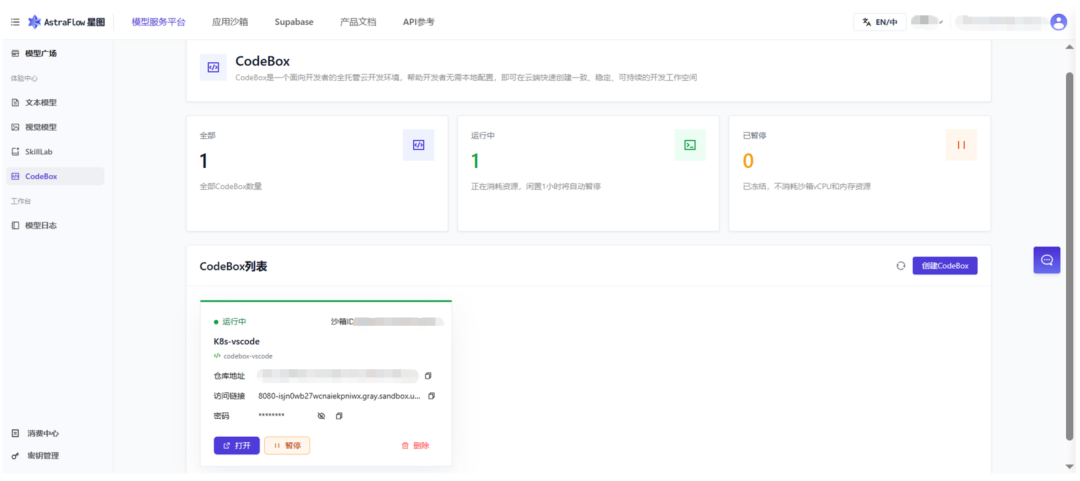1080x481 pixels.
Task: Click the 创建CodeBox button
Action: pos(945,266)
